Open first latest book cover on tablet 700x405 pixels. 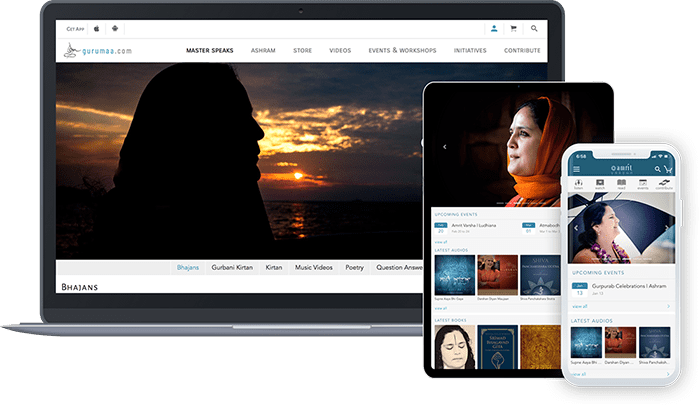tap(454, 347)
